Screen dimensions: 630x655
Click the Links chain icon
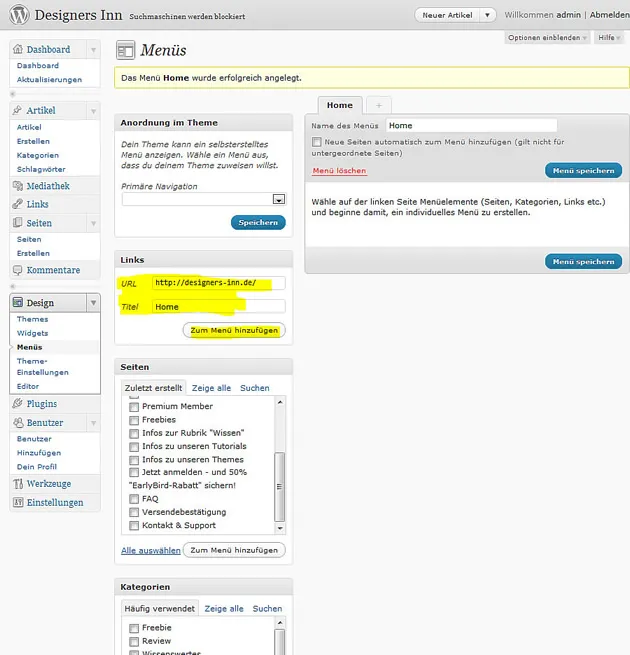(17, 204)
